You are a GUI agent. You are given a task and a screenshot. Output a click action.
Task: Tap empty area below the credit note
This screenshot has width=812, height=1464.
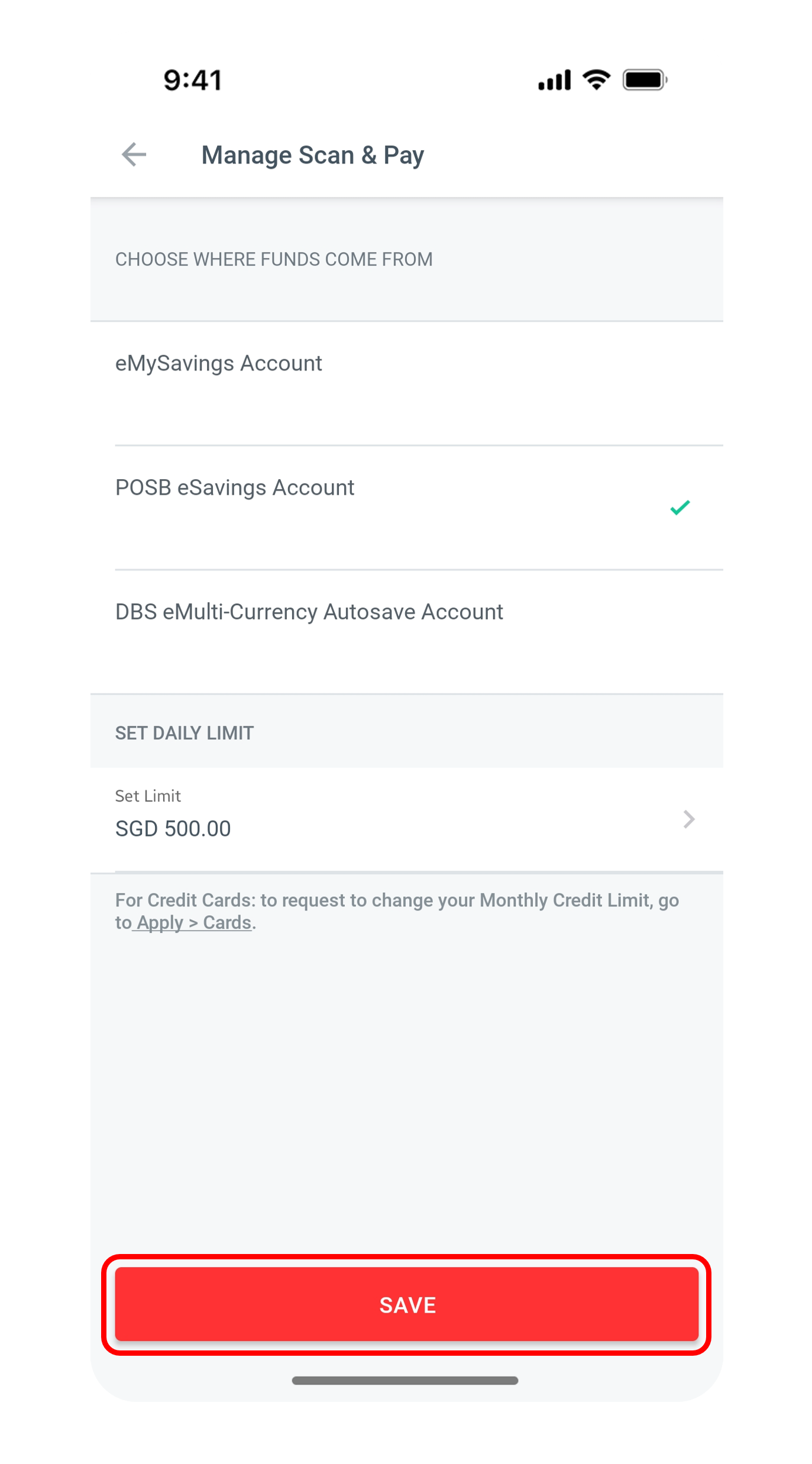[407, 1094]
